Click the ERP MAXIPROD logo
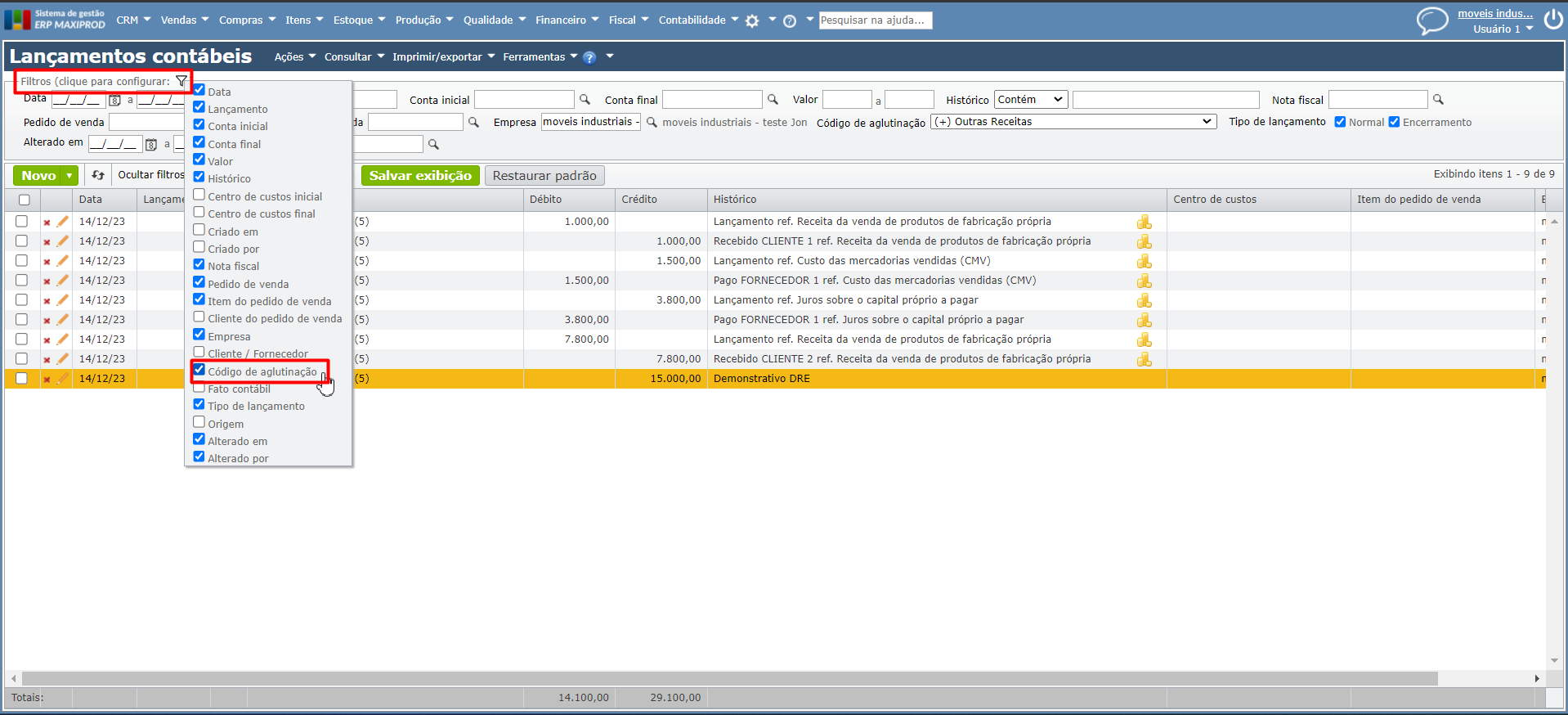The width and height of the screenshot is (1568, 715). coord(56,20)
